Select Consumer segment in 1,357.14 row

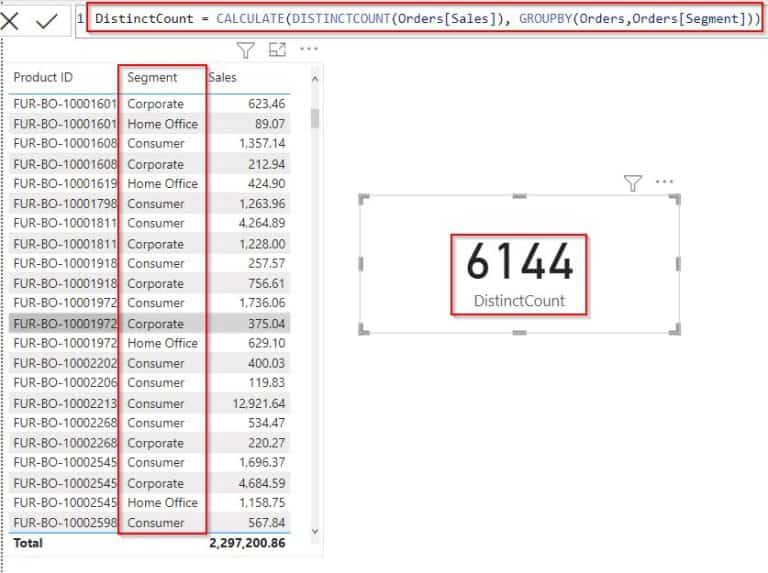156,143
